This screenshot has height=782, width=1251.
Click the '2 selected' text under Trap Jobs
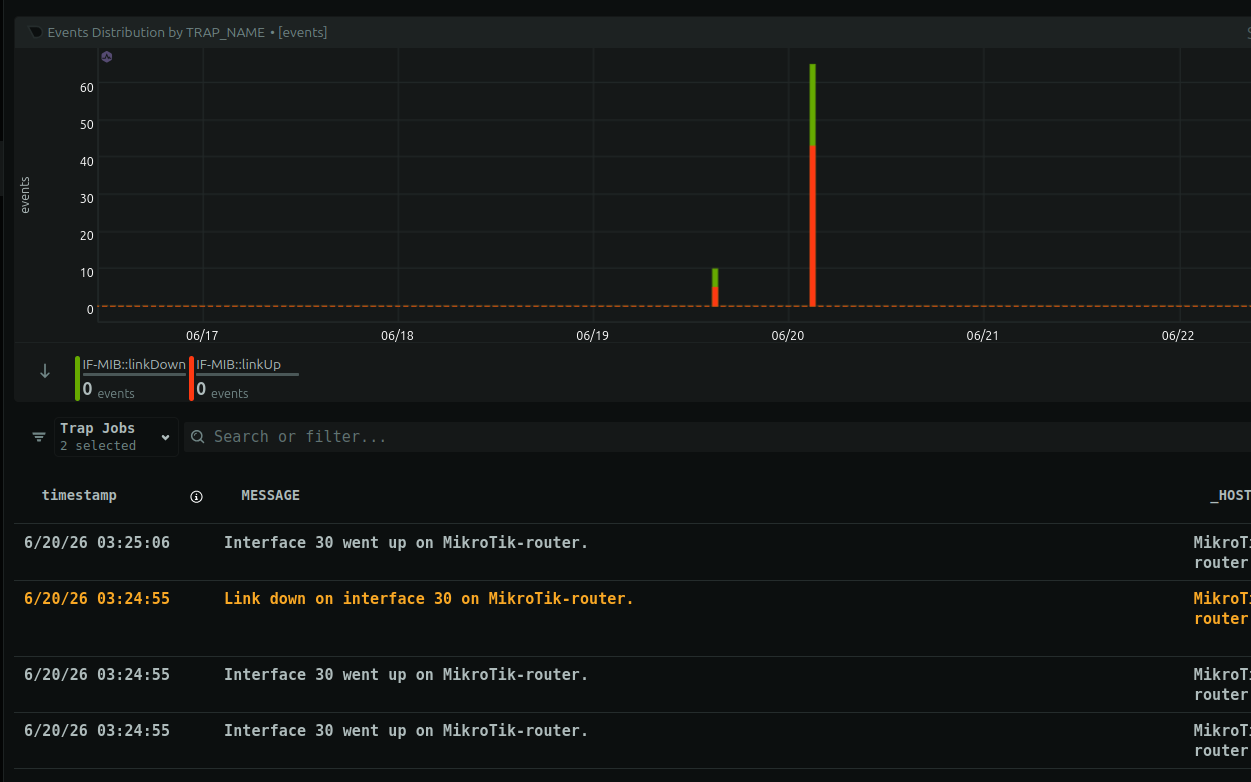point(98,446)
